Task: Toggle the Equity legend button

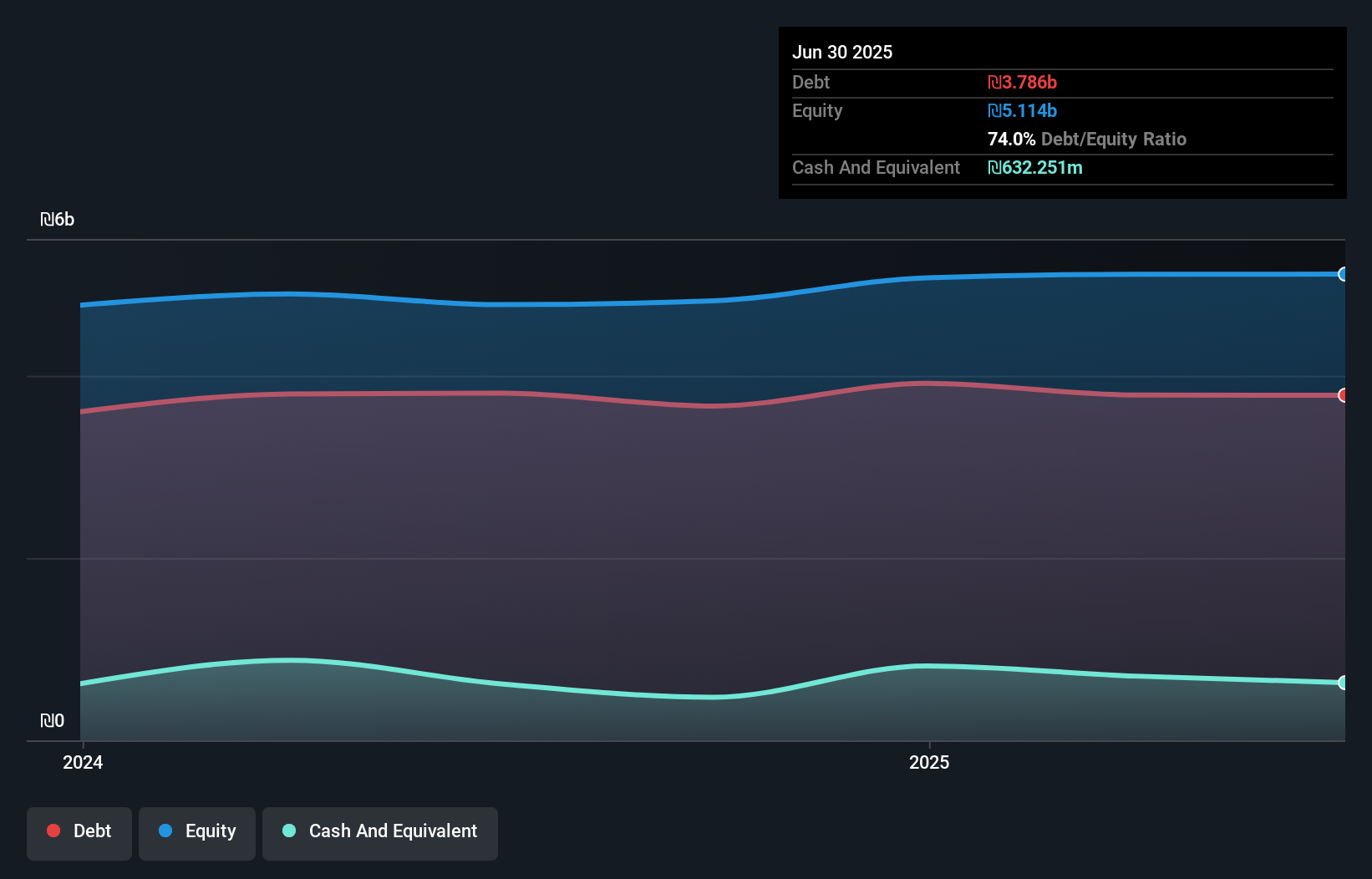Action: [x=197, y=833]
